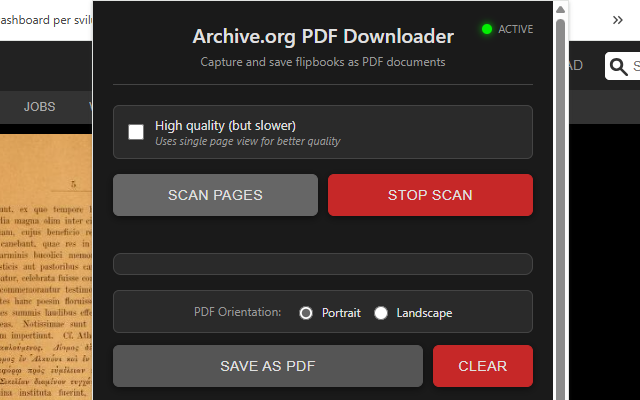Image resolution: width=640 pixels, height=400 pixels.
Task: Open bookmarks overflow chevron in browser
Action: point(618,20)
